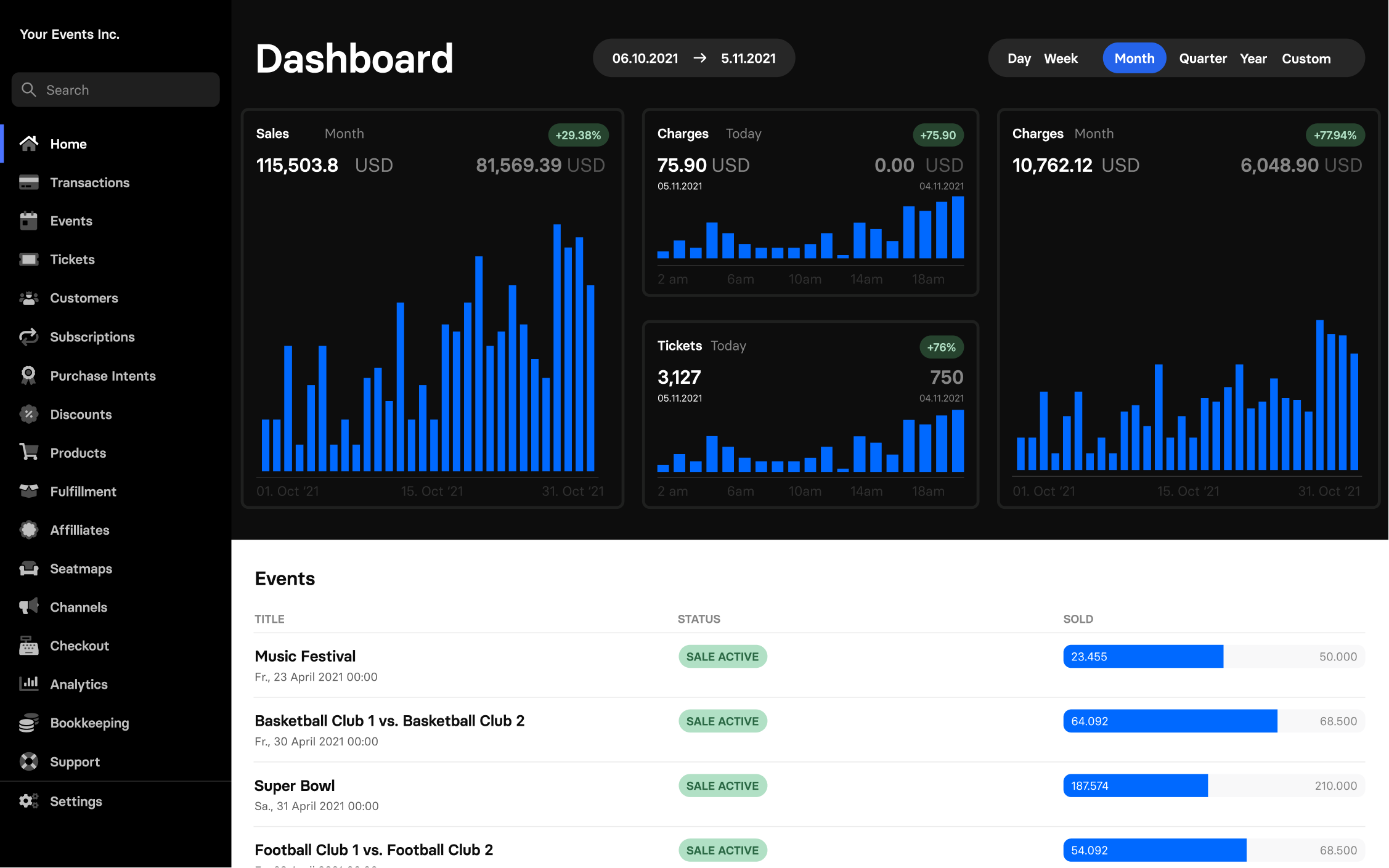Viewport: 1389px width, 868px height.
Task: Click inside the Search field
Action: 115,89
